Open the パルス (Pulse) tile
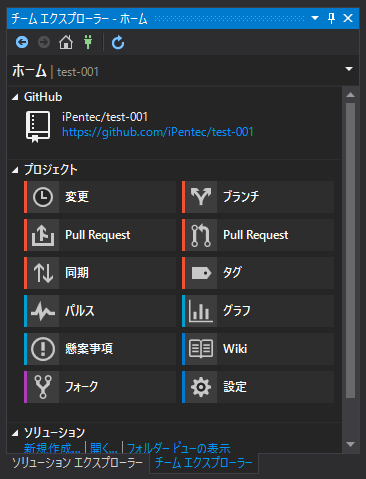Image resolution: width=366 pixels, height=479 pixels. point(100,311)
